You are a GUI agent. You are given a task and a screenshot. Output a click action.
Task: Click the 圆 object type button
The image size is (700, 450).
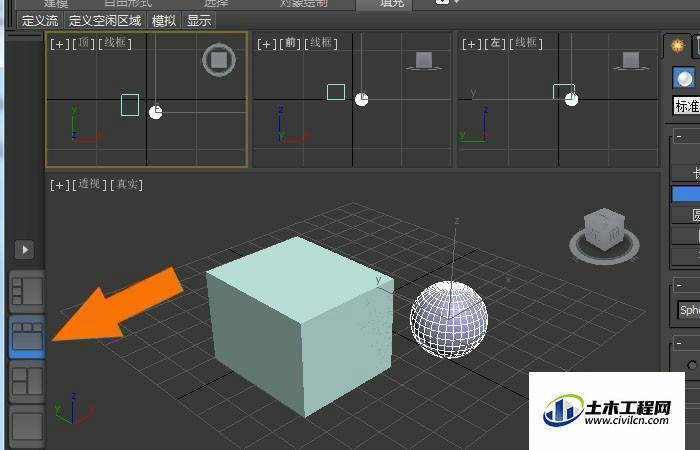686,215
